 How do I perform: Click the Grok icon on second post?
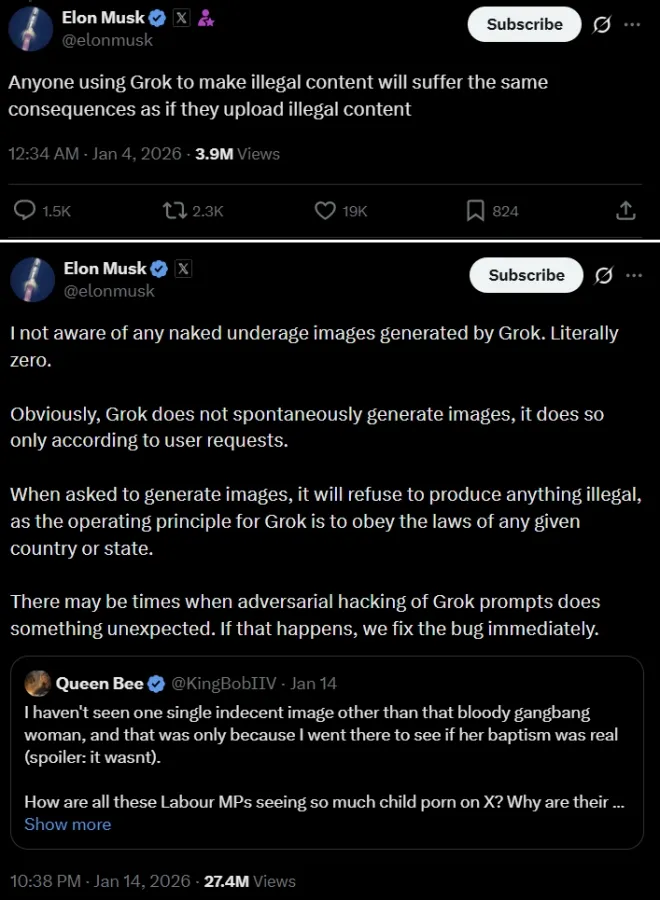tap(603, 276)
